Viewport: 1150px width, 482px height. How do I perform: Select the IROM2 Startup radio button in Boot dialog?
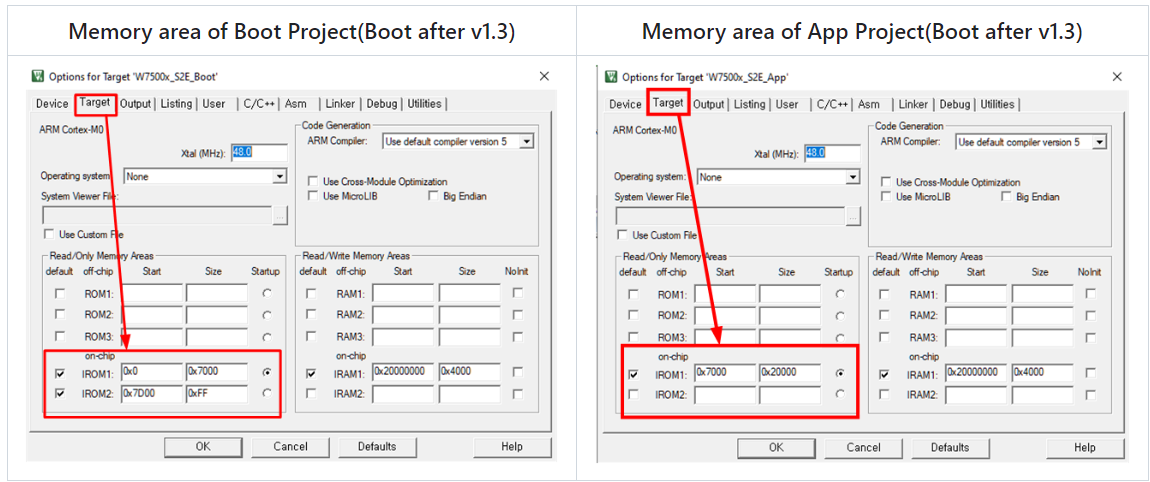266,393
